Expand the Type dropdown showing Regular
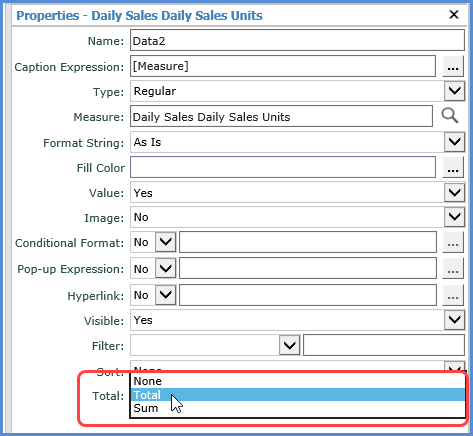 (x=455, y=91)
